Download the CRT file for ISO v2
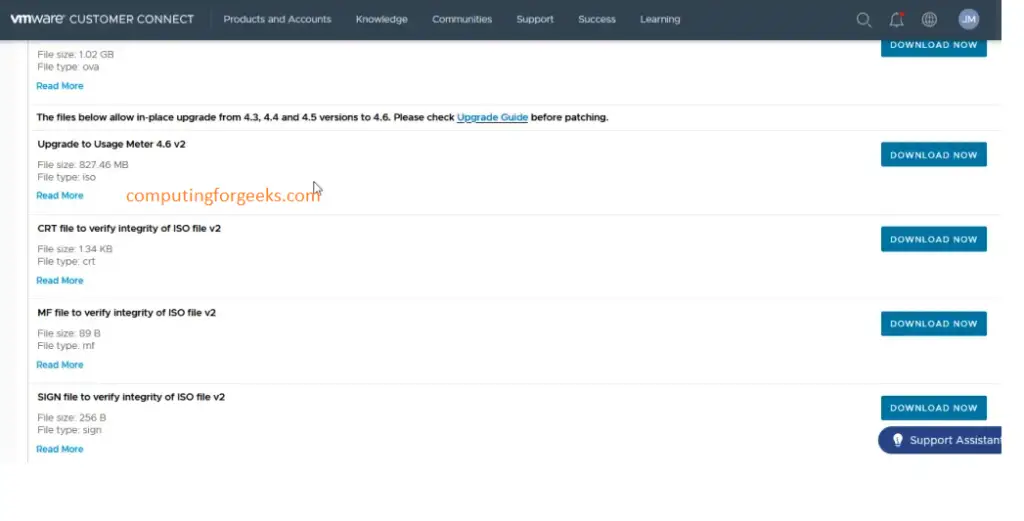The height and width of the screenshot is (521, 1024). point(933,239)
